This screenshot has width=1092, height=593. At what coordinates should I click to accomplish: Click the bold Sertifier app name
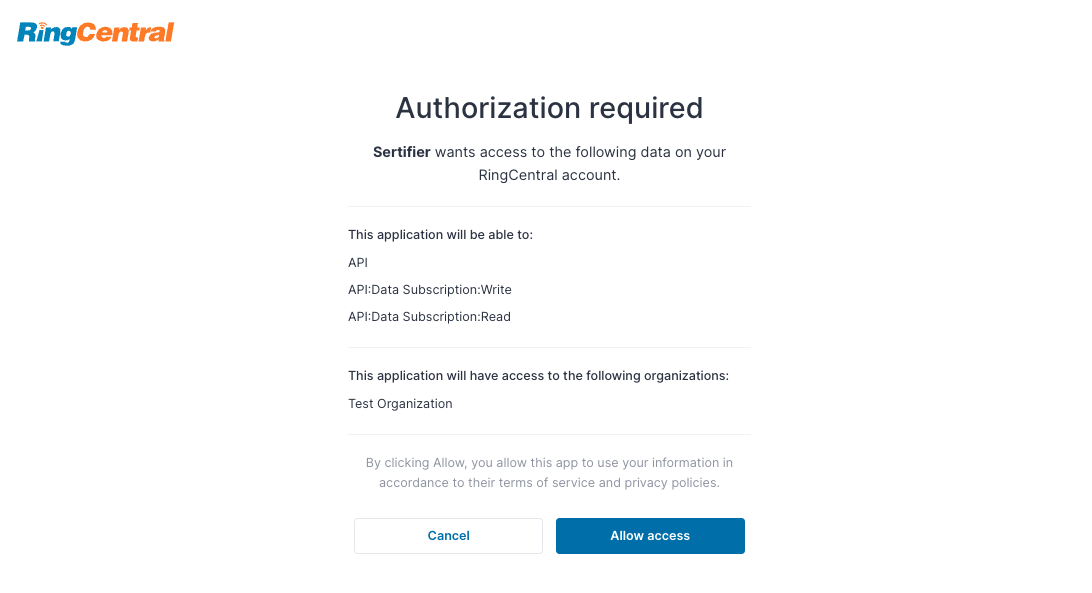402,152
